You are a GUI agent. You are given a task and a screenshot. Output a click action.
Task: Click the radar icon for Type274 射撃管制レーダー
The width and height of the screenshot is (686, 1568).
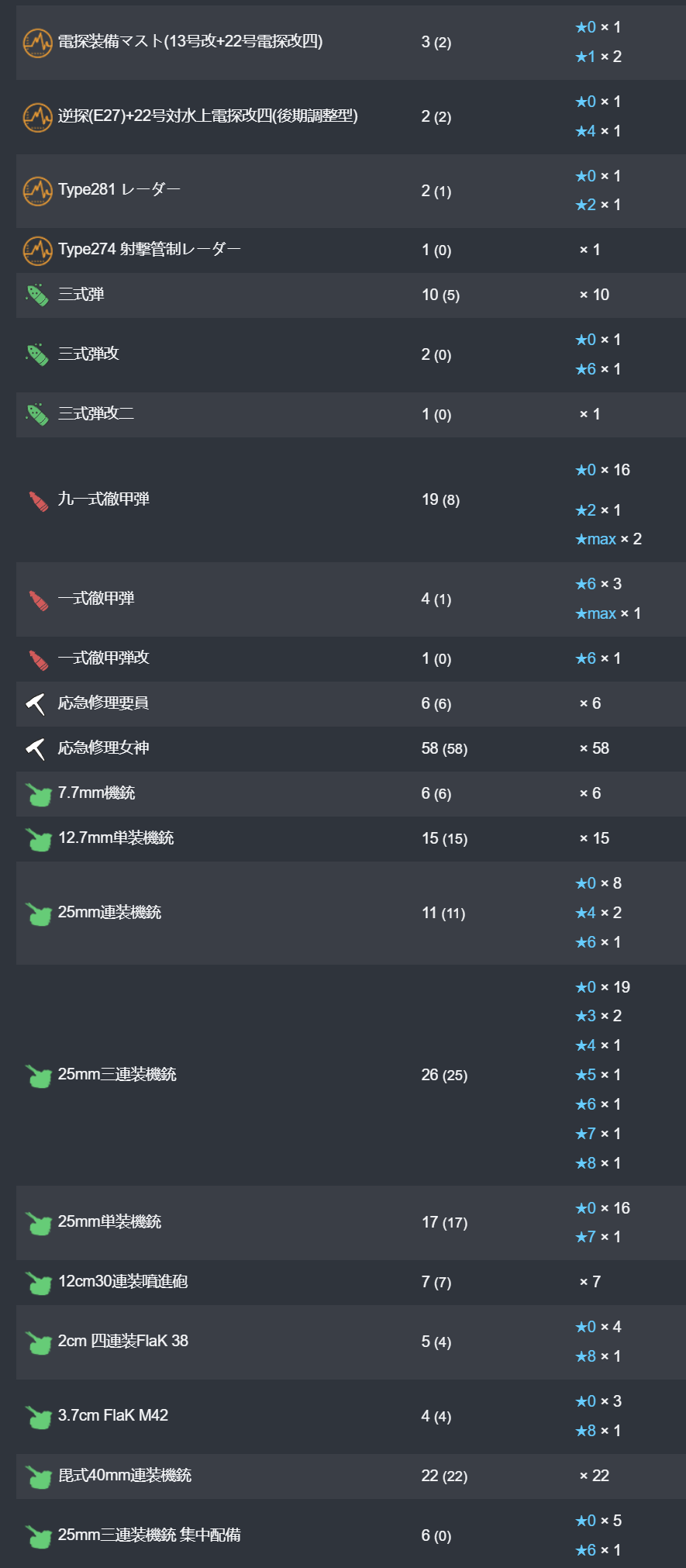pyautogui.click(x=37, y=250)
